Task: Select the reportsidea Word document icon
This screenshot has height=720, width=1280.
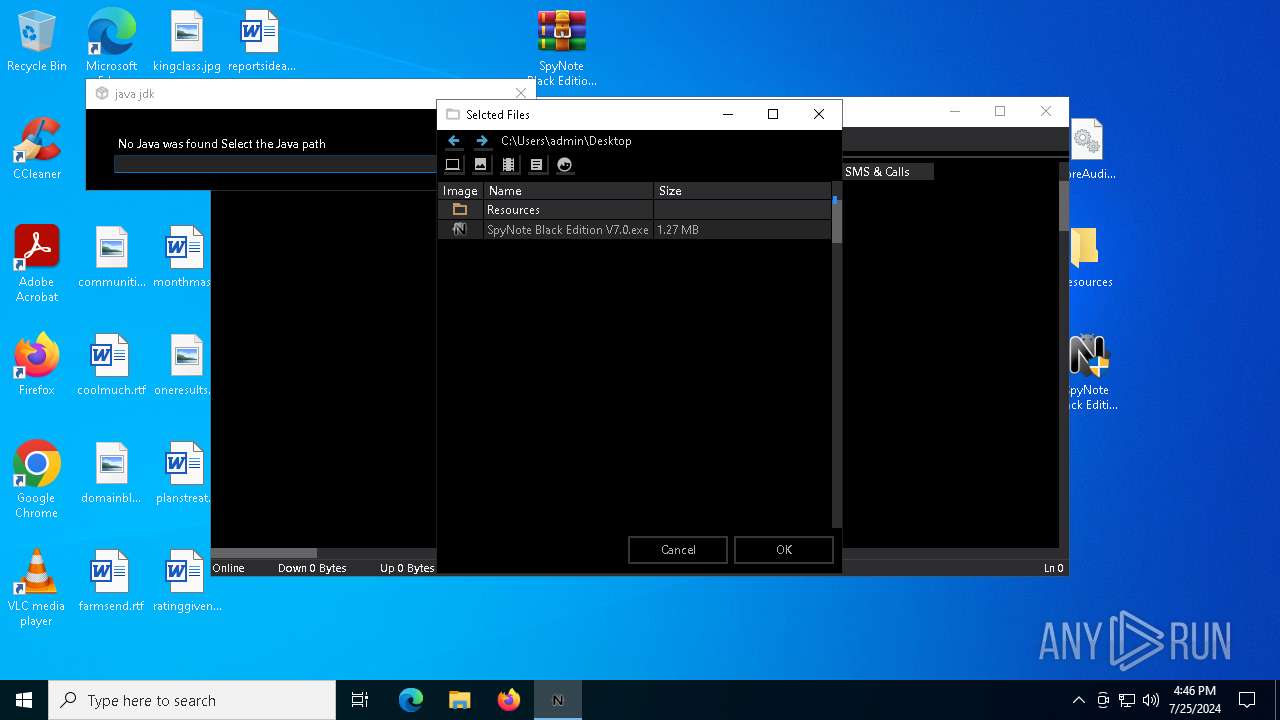Action: point(261,41)
